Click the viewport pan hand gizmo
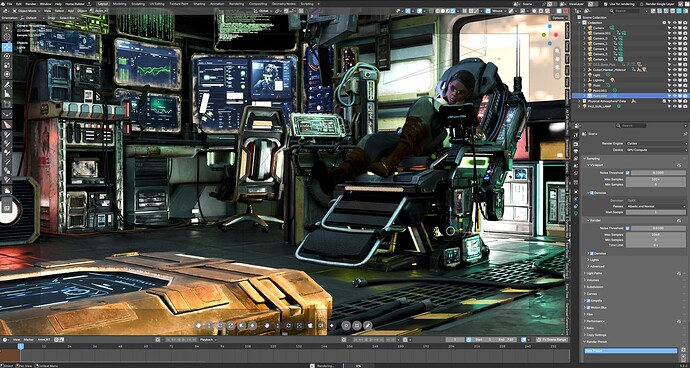Image resolution: width=690 pixels, height=368 pixels. (x=557, y=59)
